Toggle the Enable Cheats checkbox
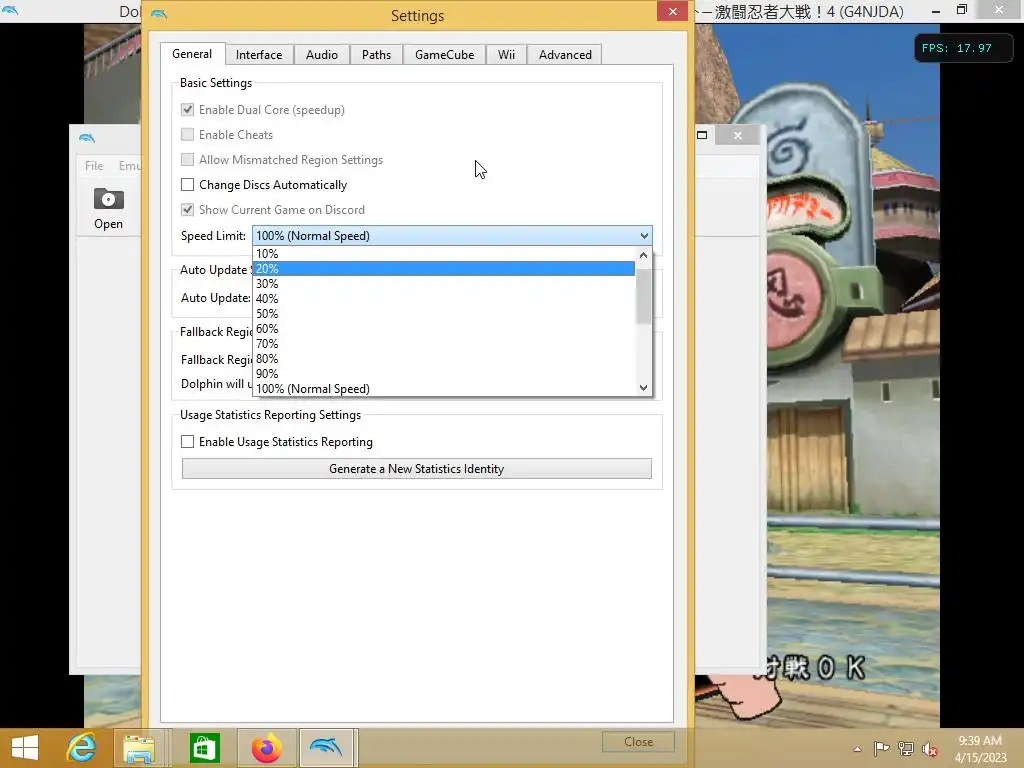Image resolution: width=1024 pixels, height=768 pixels. point(187,135)
